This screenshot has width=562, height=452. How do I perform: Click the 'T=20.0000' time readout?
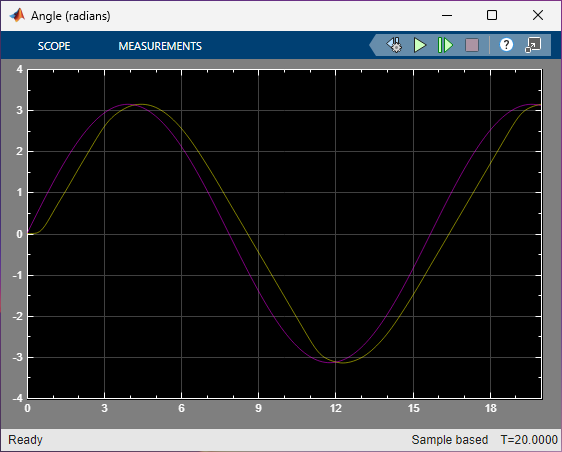(529, 439)
